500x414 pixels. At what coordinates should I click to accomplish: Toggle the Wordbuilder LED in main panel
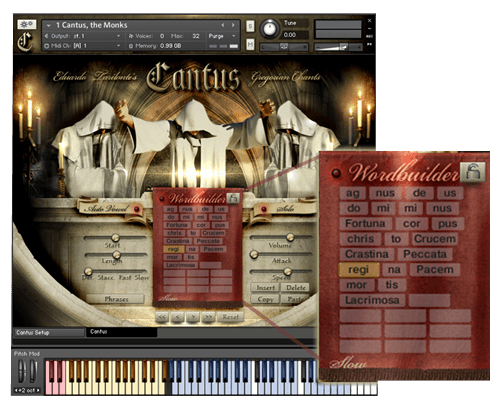pos(162,199)
